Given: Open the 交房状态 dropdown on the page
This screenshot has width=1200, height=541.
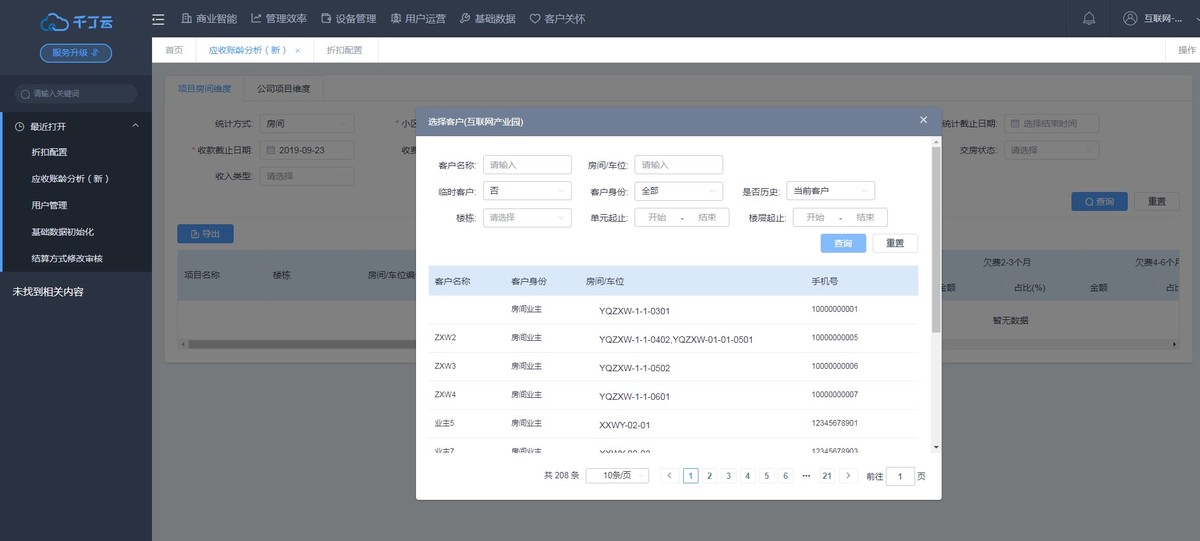Looking at the screenshot, I should pos(1052,150).
